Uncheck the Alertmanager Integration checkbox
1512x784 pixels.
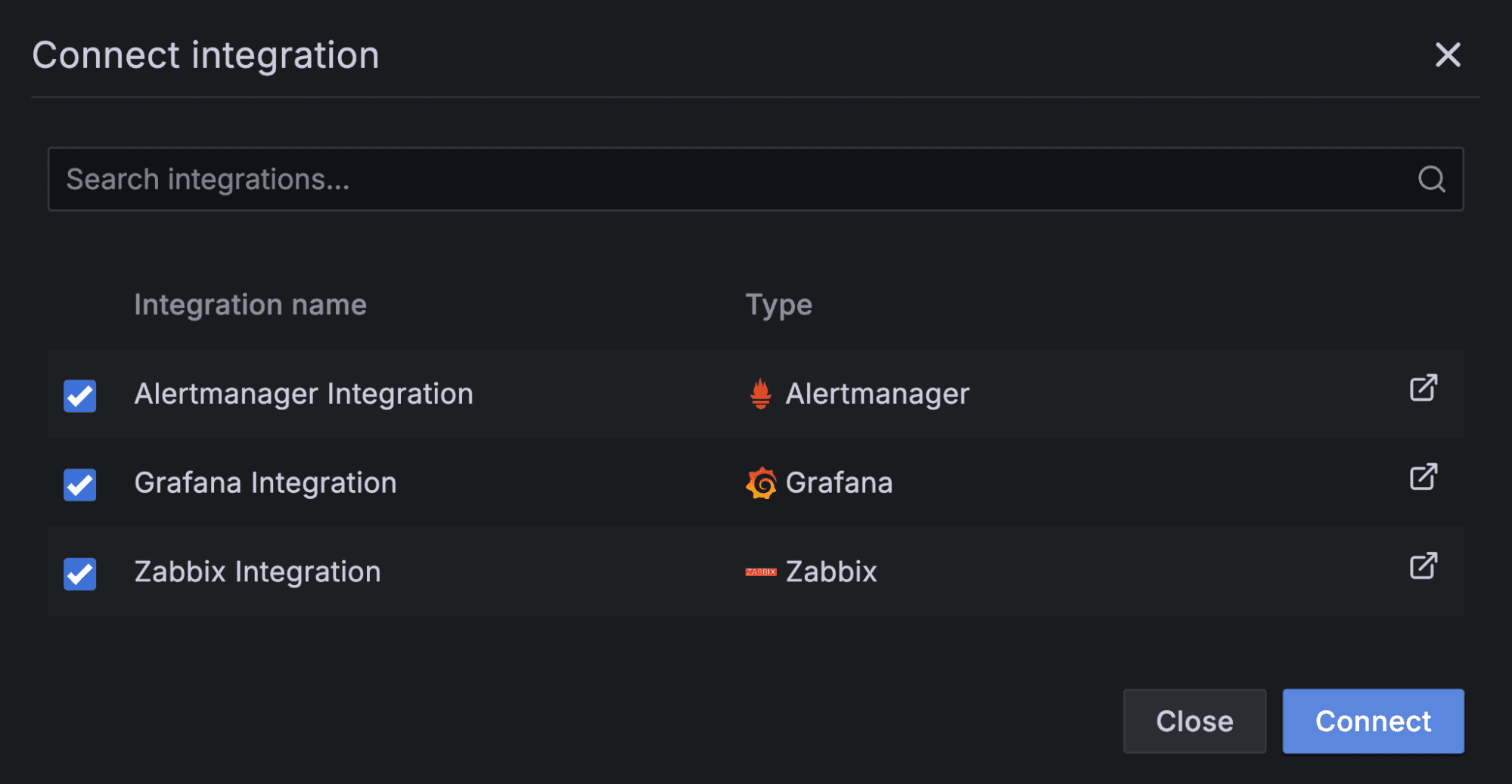point(79,395)
